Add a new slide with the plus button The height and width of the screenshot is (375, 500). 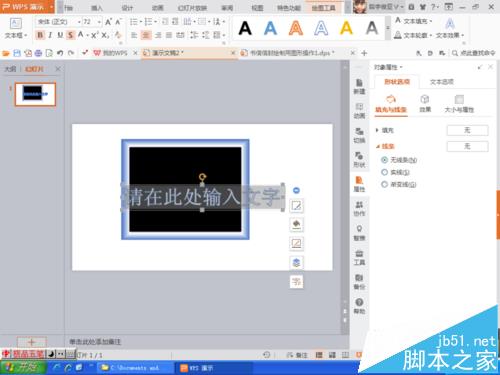coord(32,342)
